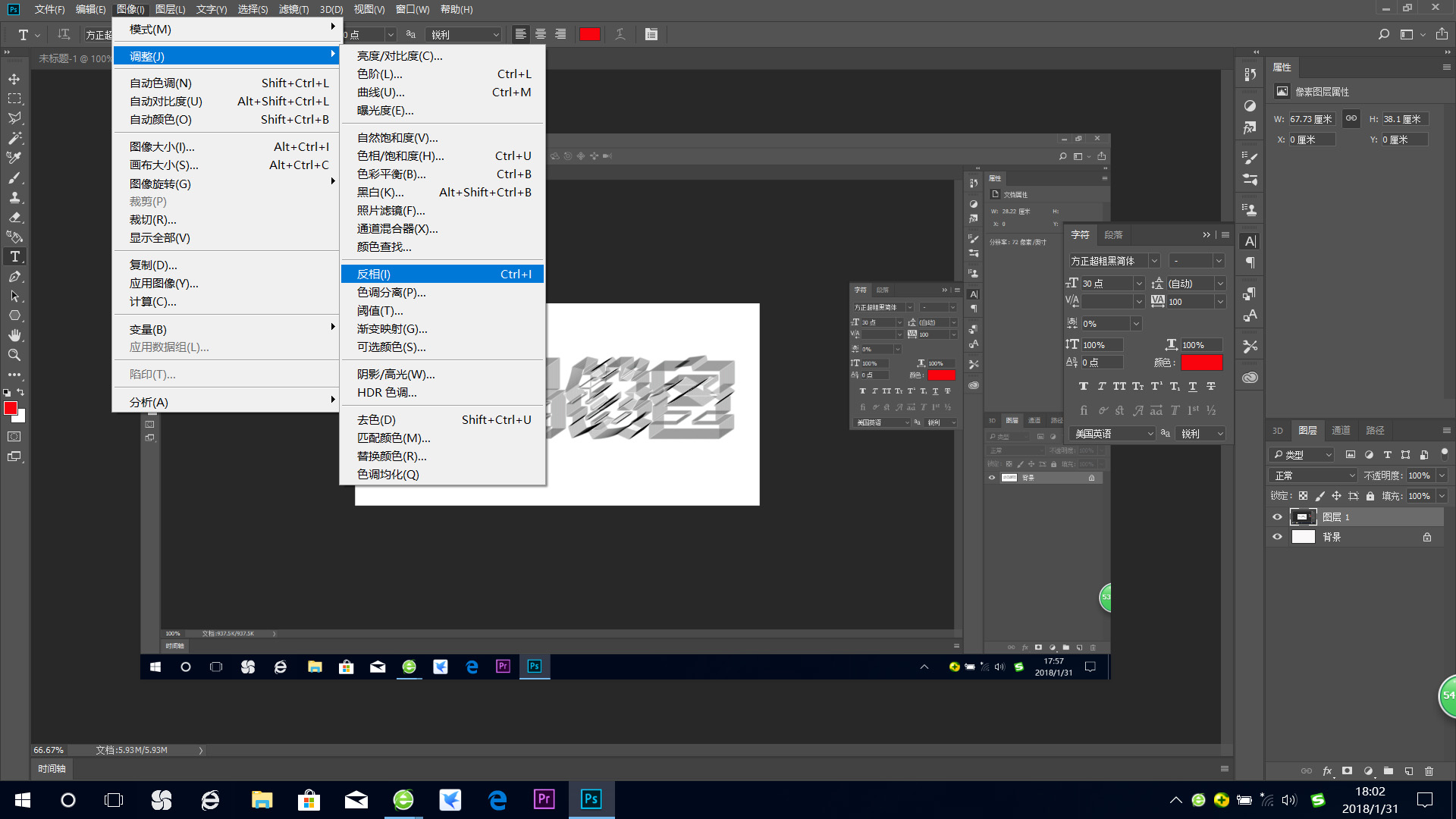Open Premiere Pro from Windows taskbar
Viewport: 1456px width, 819px height.
(544, 799)
